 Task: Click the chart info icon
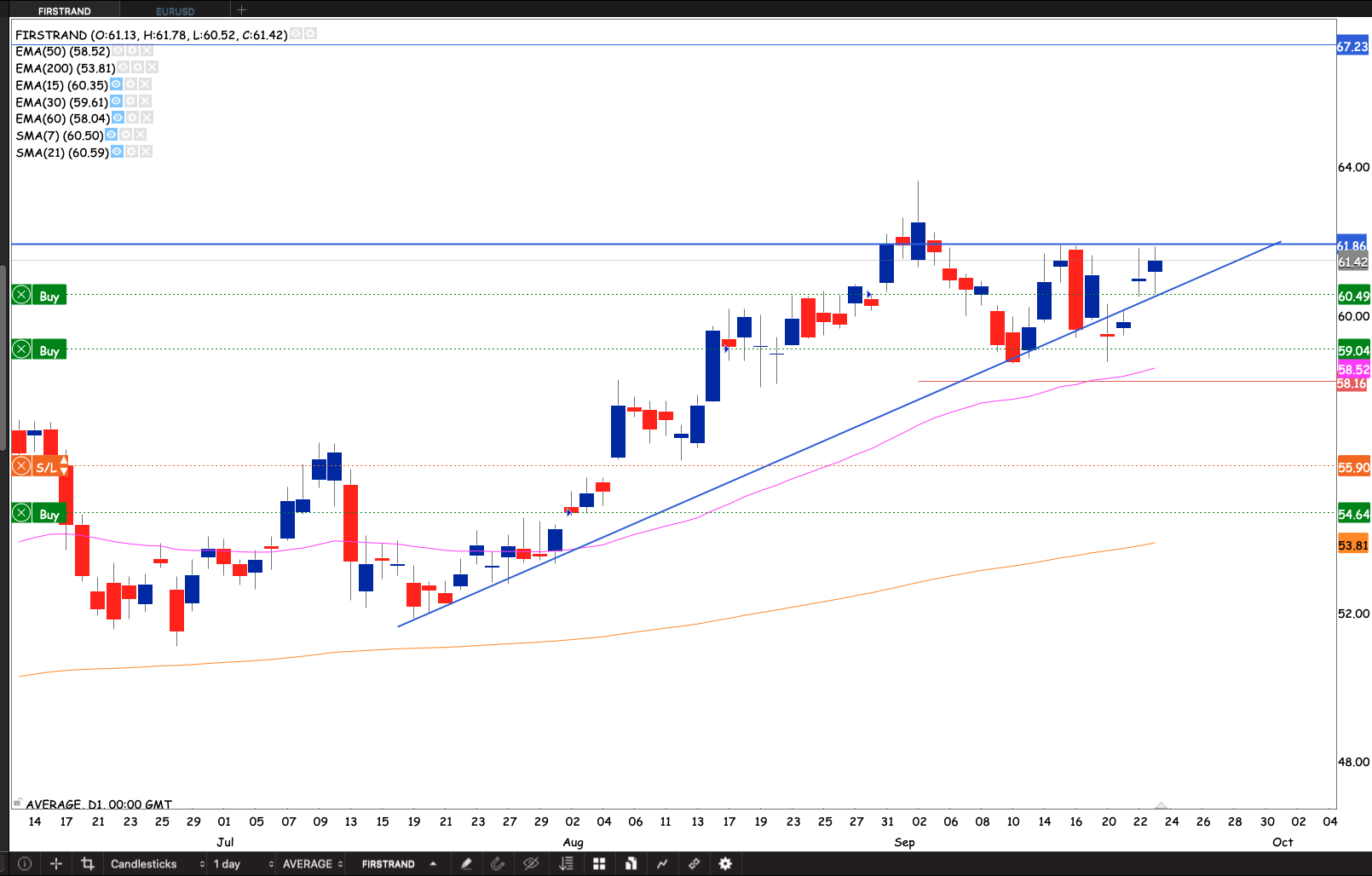point(25,863)
